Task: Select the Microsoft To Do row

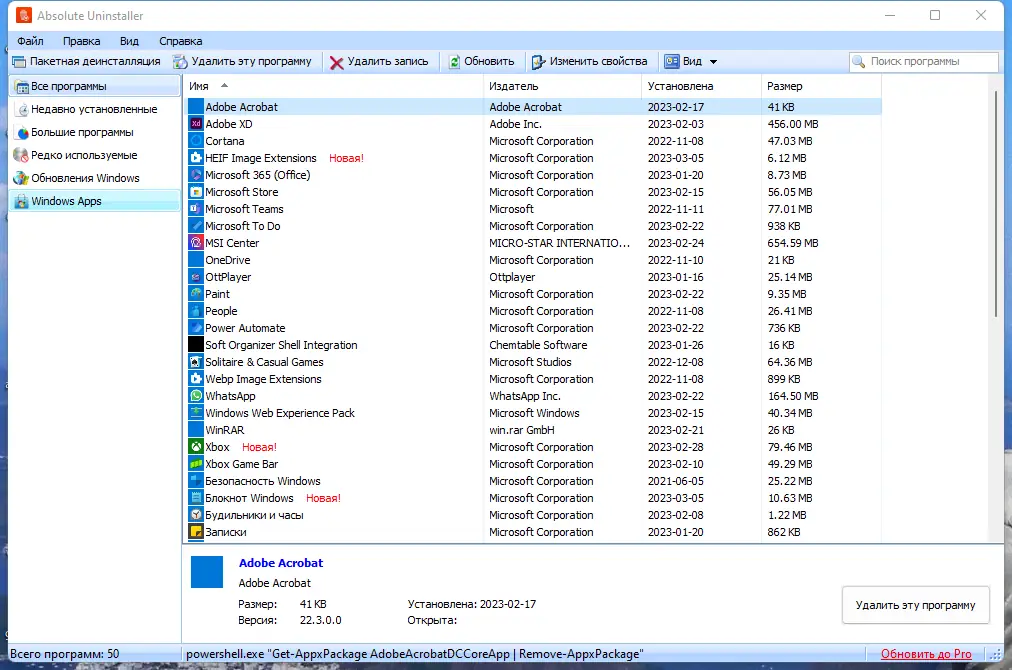Action: click(x=533, y=226)
